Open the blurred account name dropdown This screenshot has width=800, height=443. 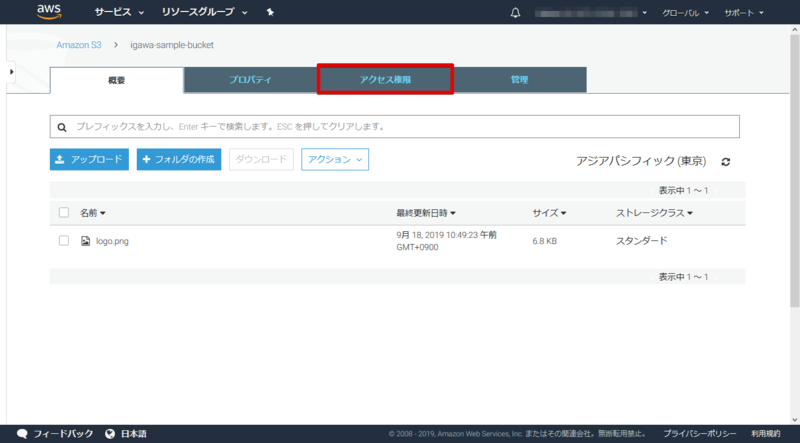[590, 13]
